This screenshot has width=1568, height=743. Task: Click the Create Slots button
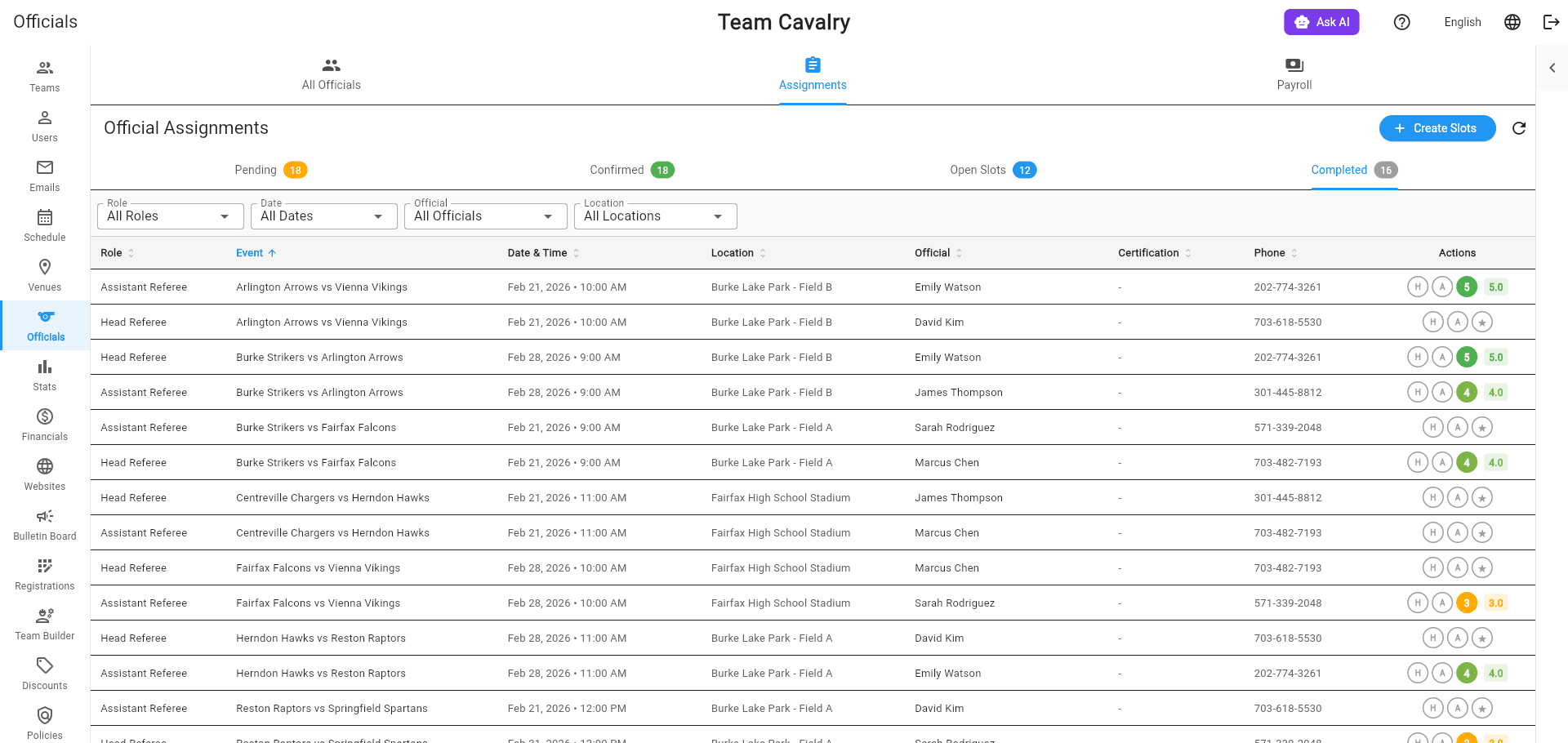point(1437,128)
